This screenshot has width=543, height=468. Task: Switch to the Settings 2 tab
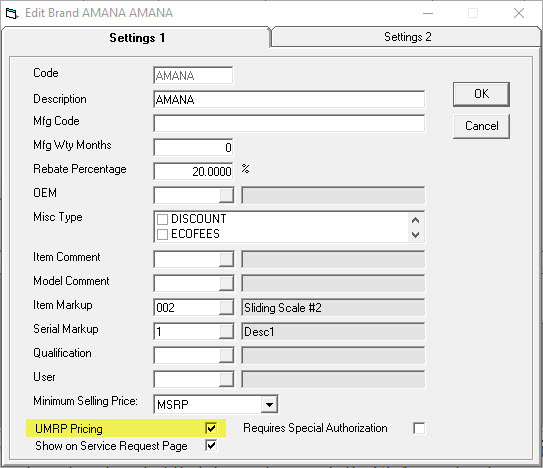[407, 37]
